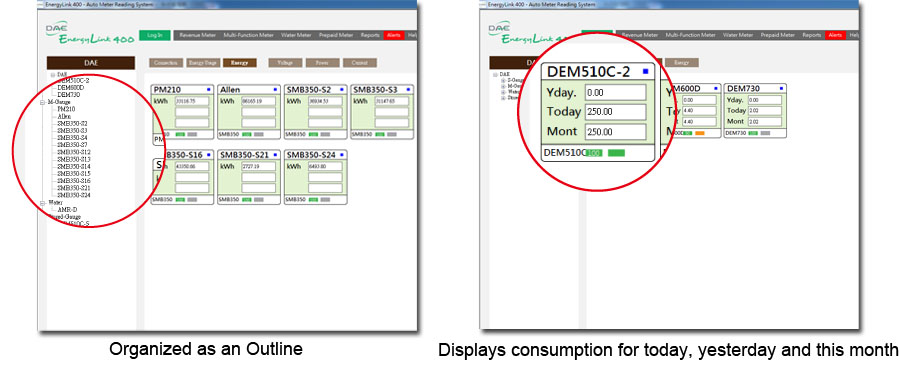The width and height of the screenshot is (900, 370).
Task: Open the Voltage tab
Action: tap(285, 63)
